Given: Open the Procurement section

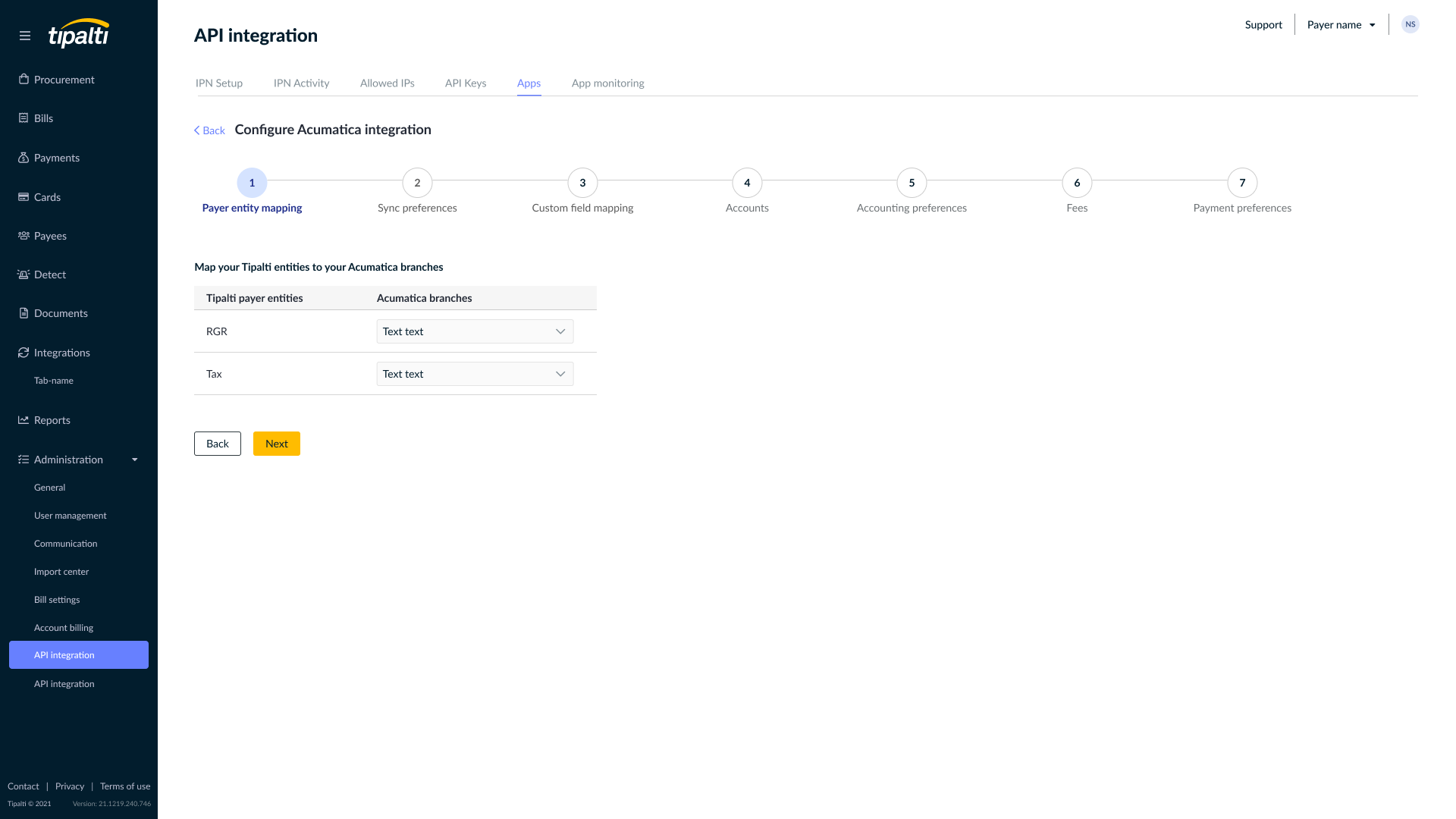Looking at the screenshot, I should point(64,79).
